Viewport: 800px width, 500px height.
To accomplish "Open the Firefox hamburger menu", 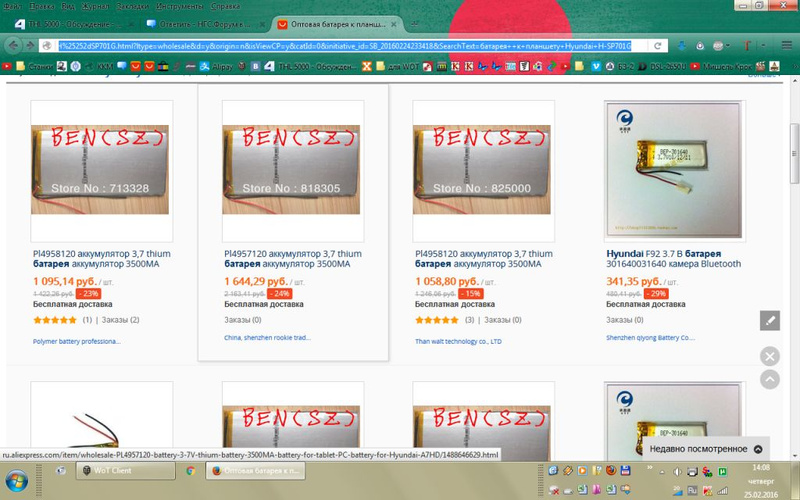I will (786, 45).
